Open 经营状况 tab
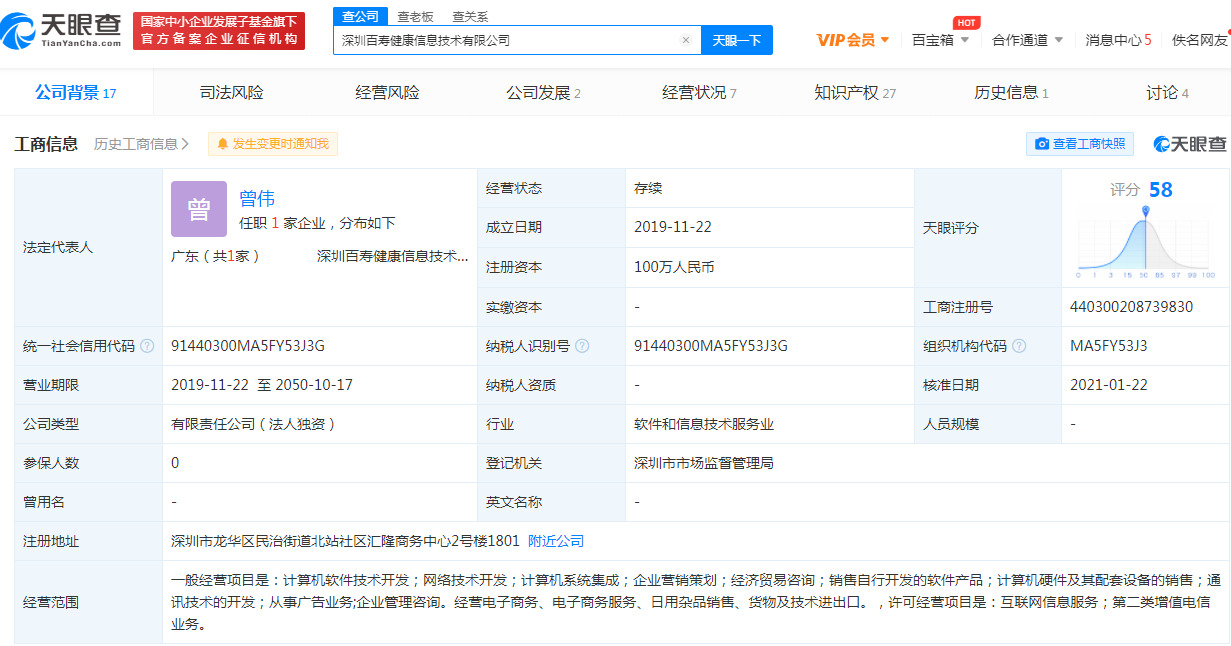The image size is (1231, 646). coord(699,93)
